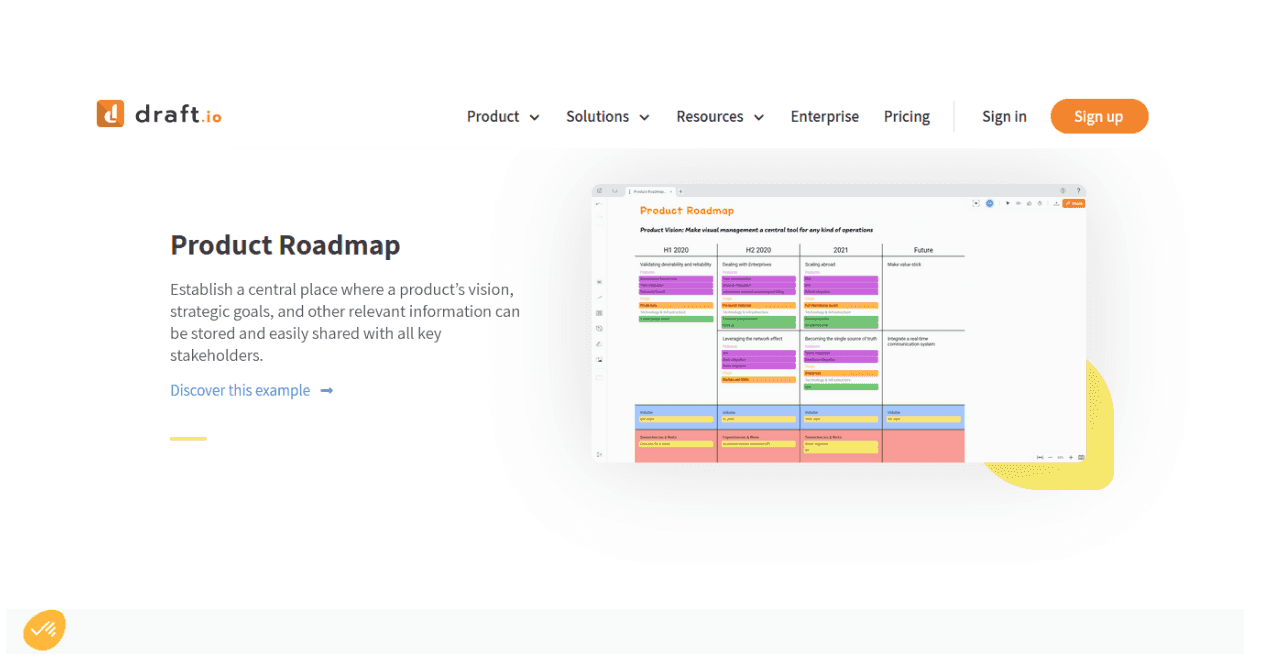The width and height of the screenshot is (1262, 664).
Task: Open the Discover this example link
Action: click(240, 390)
